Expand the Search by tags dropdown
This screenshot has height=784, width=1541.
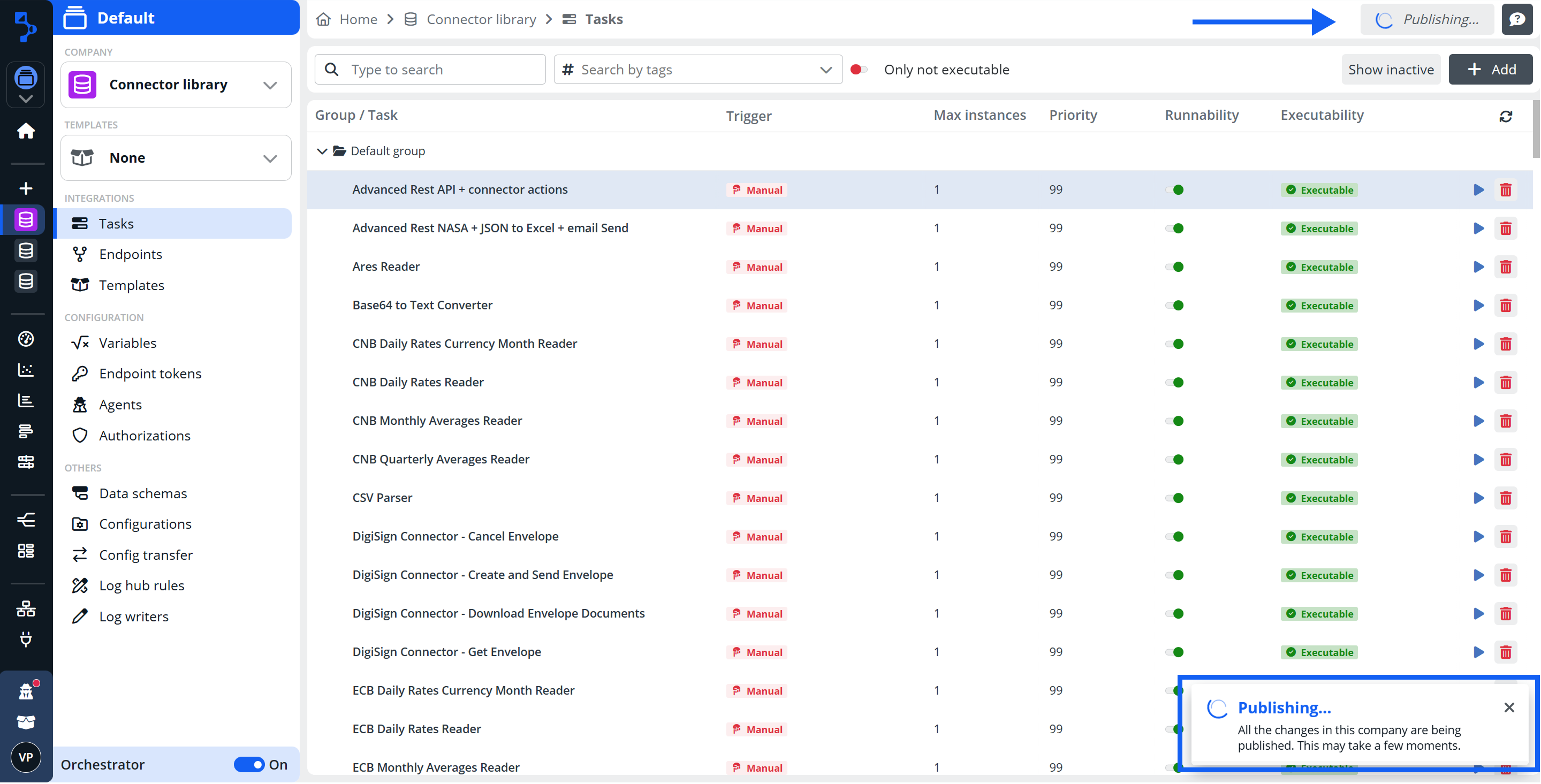pyautogui.click(x=825, y=70)
